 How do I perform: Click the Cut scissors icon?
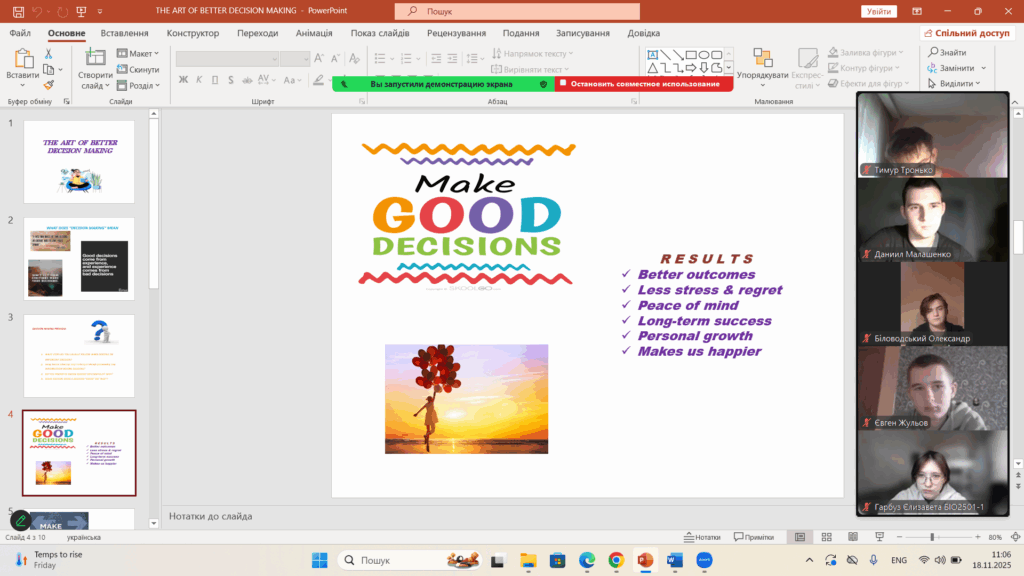[x=50, y=54]
